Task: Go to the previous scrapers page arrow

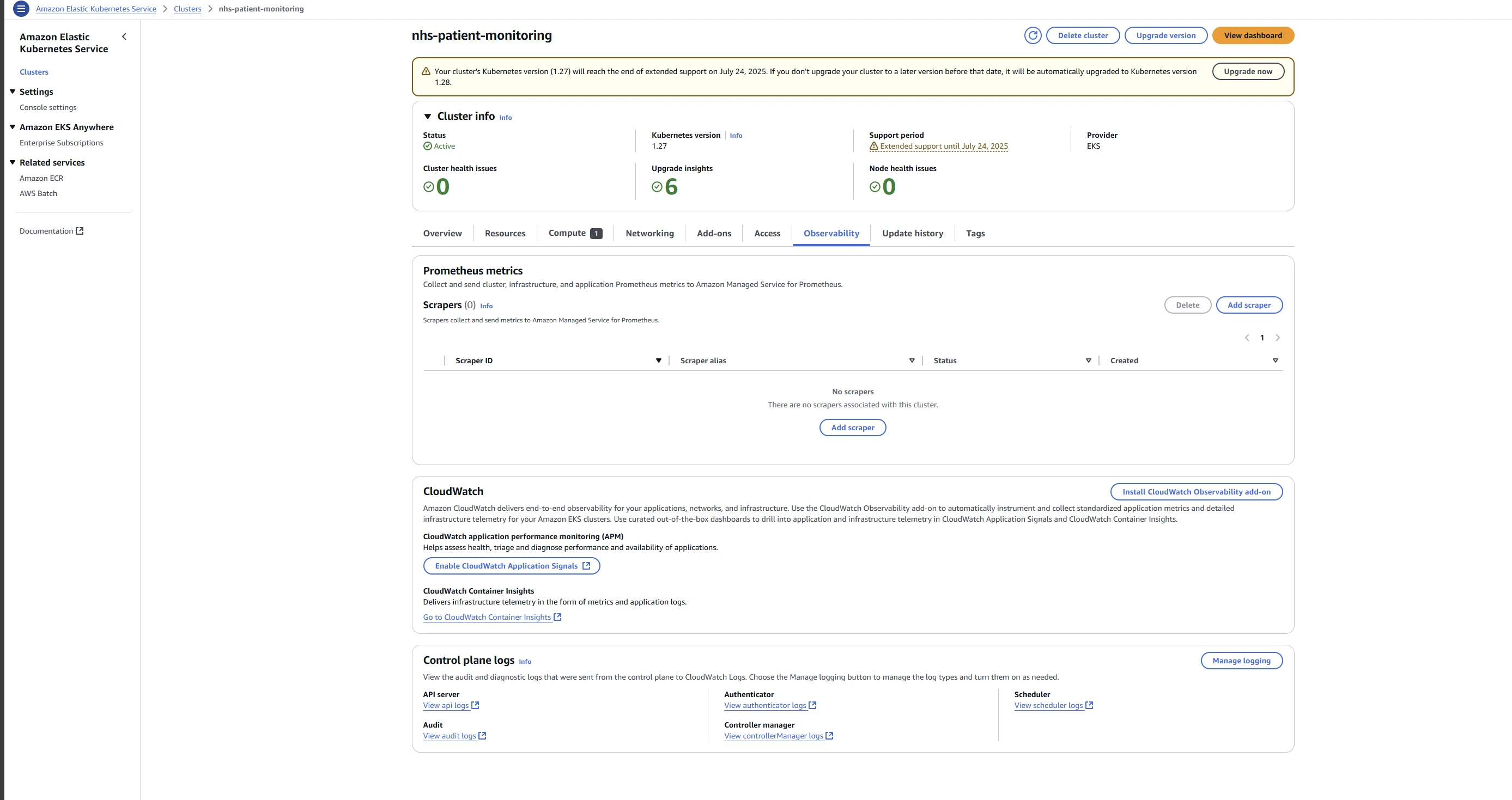Action: click(x=1247, y=338)
